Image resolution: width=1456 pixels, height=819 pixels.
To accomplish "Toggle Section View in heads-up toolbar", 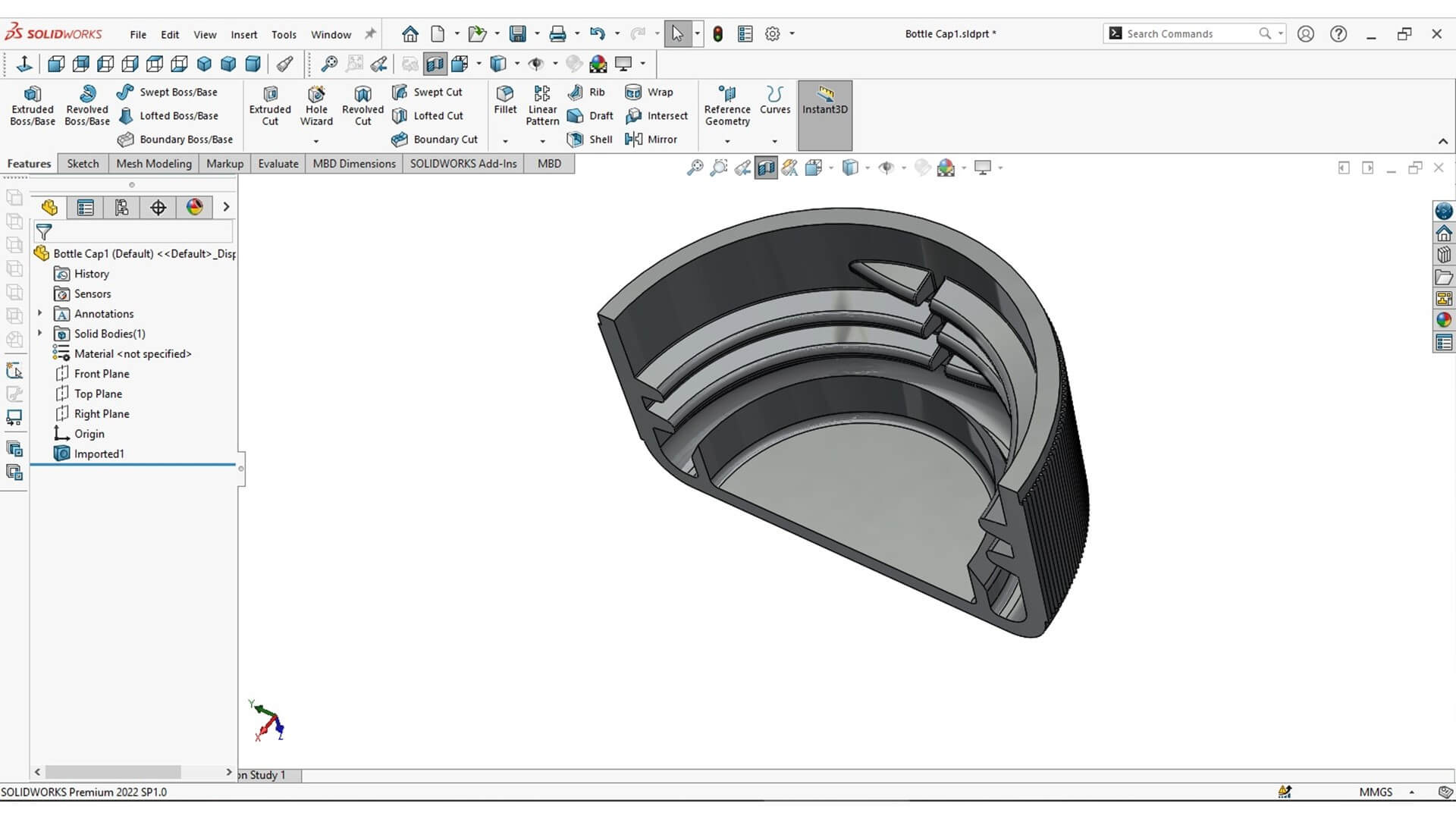I will [x=766, y=168].
